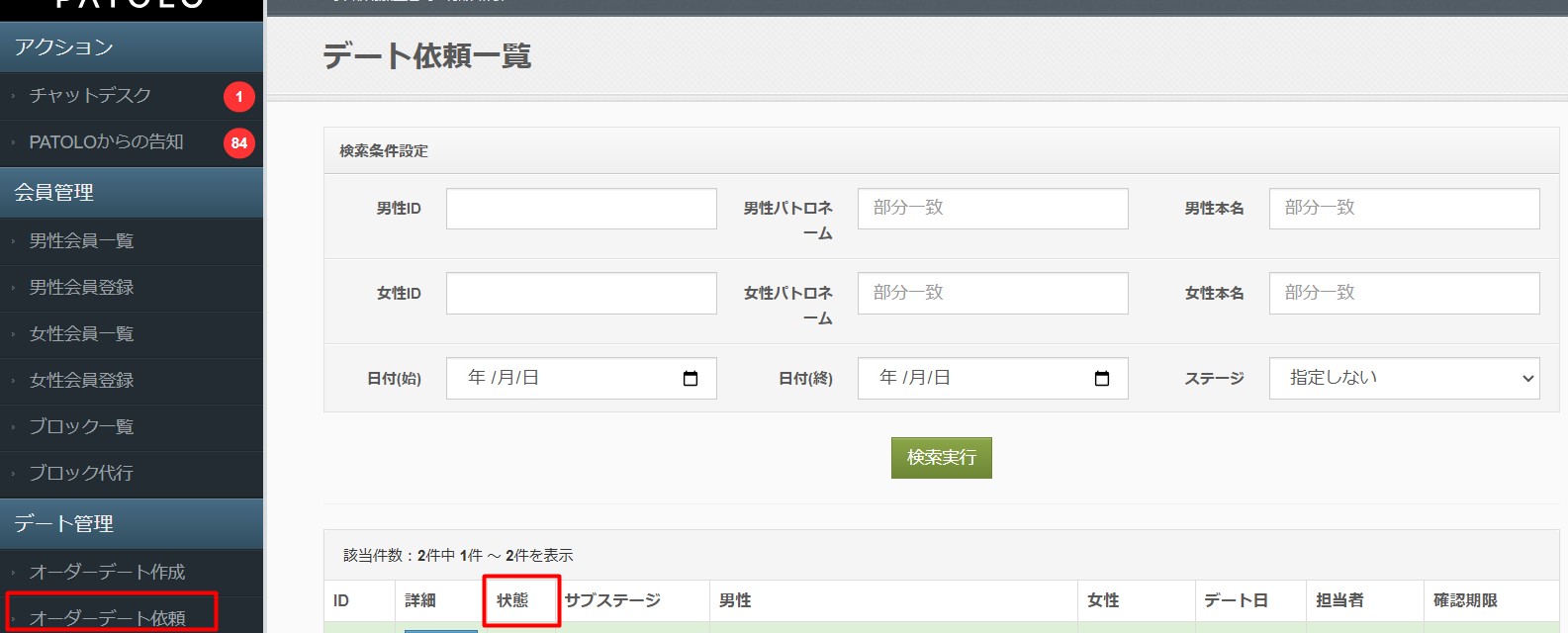Viewport: 1568px width, 633px height.
Task: Click the 該当件数 result count text
Action: click(458, 556)
